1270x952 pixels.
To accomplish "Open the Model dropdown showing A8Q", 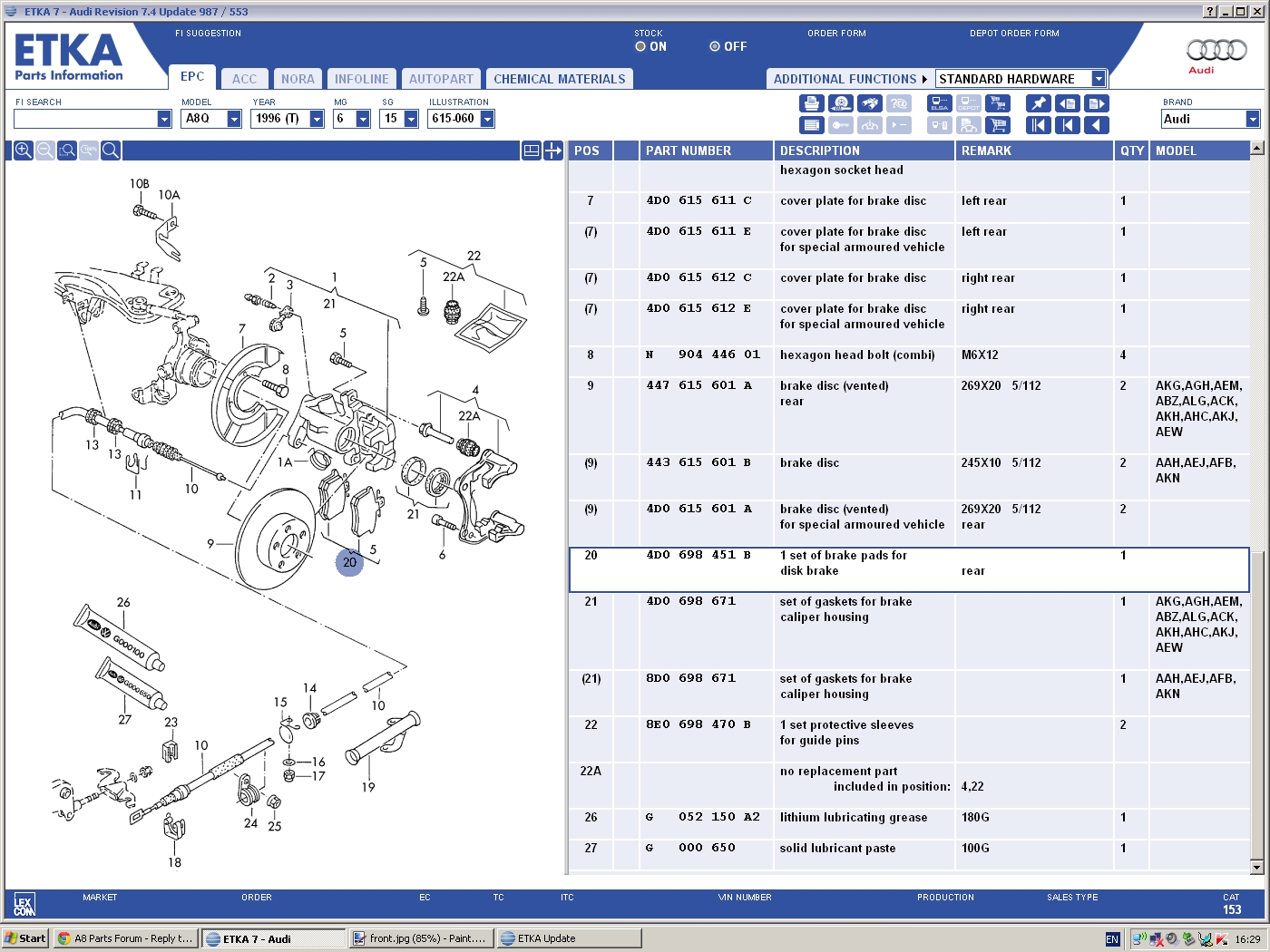I will click(234, 119).
